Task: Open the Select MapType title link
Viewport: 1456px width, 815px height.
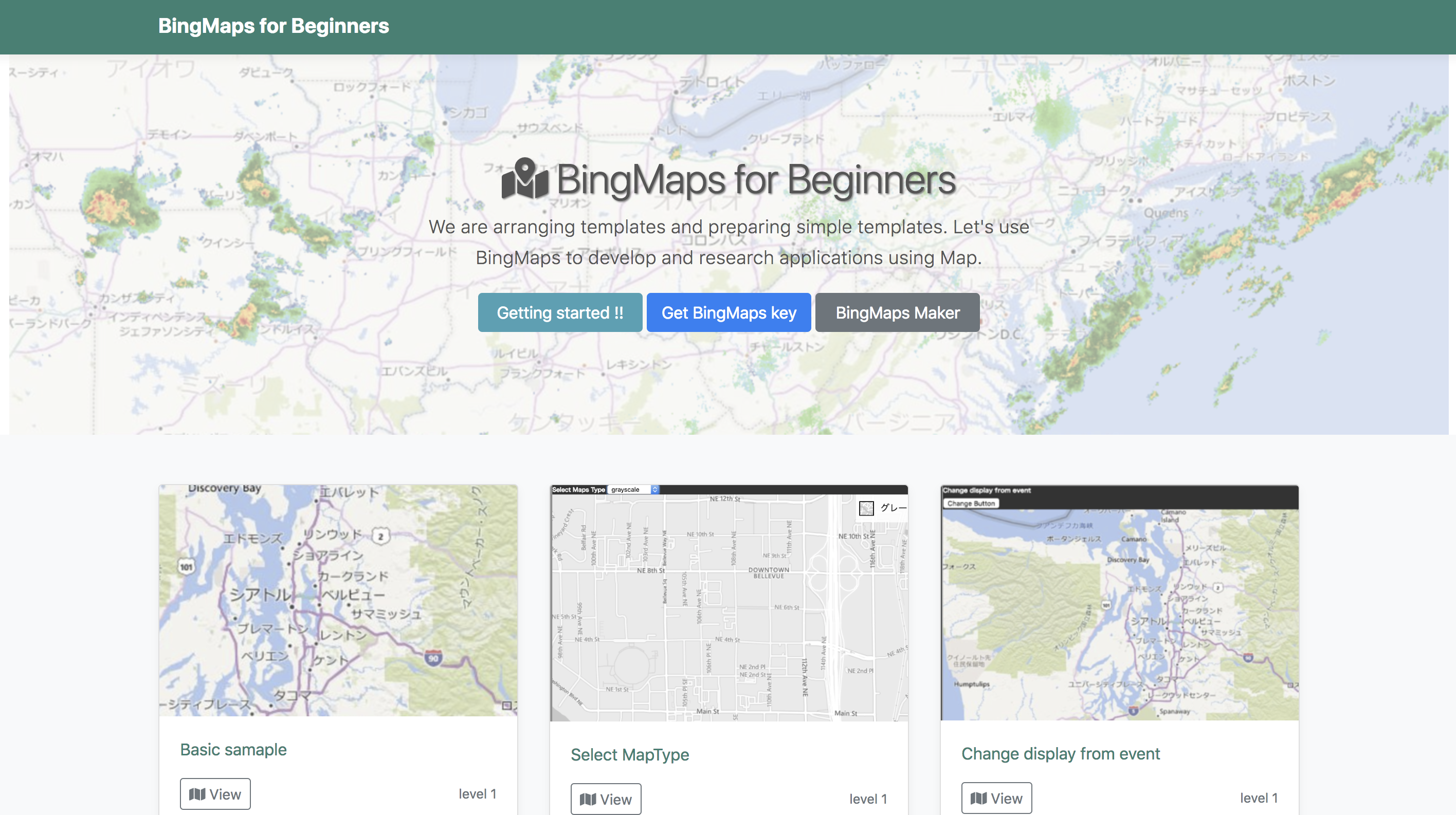Action: pos(630,754)
